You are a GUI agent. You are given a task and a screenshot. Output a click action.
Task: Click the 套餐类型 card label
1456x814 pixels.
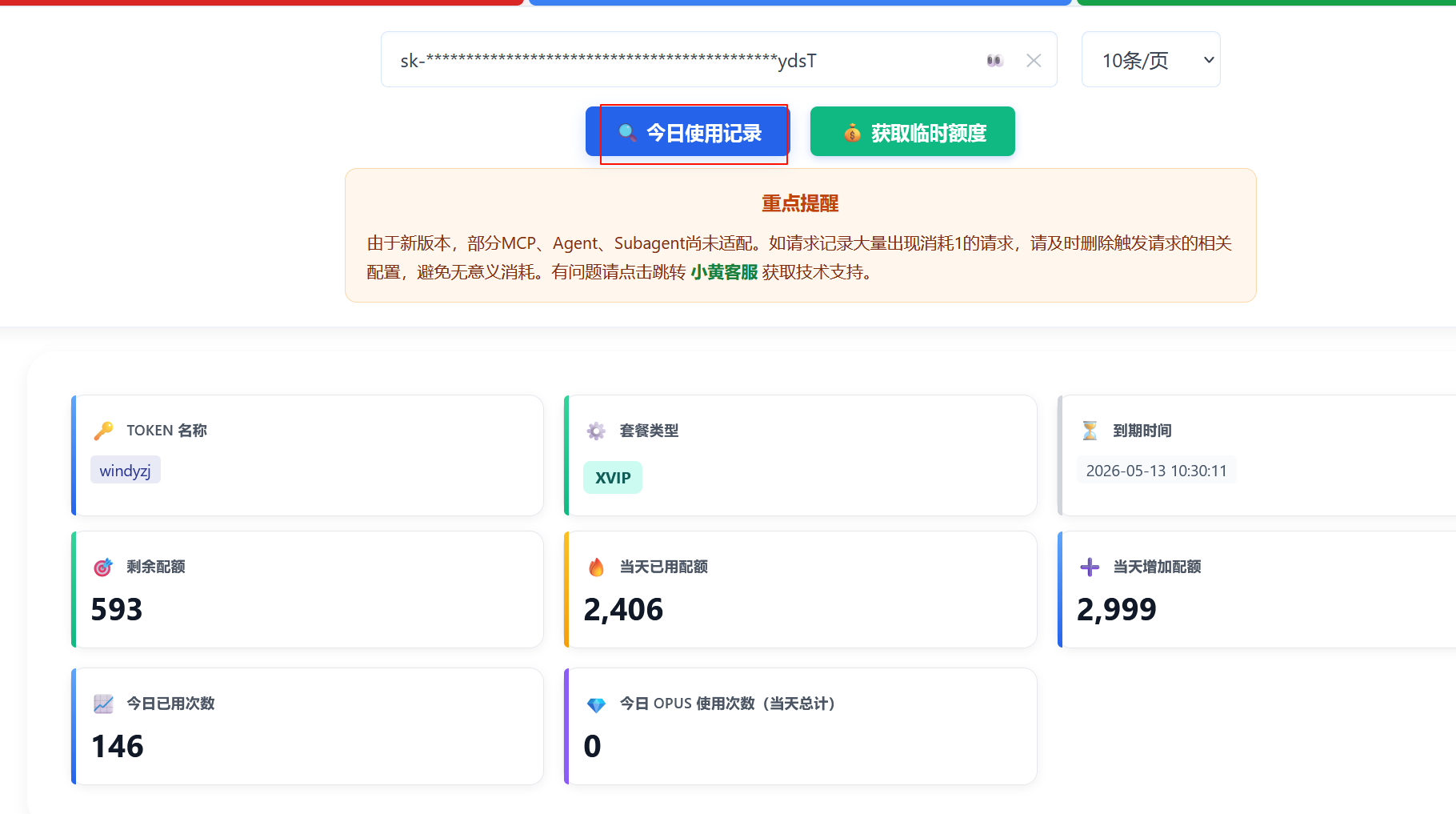coord(649,431)
